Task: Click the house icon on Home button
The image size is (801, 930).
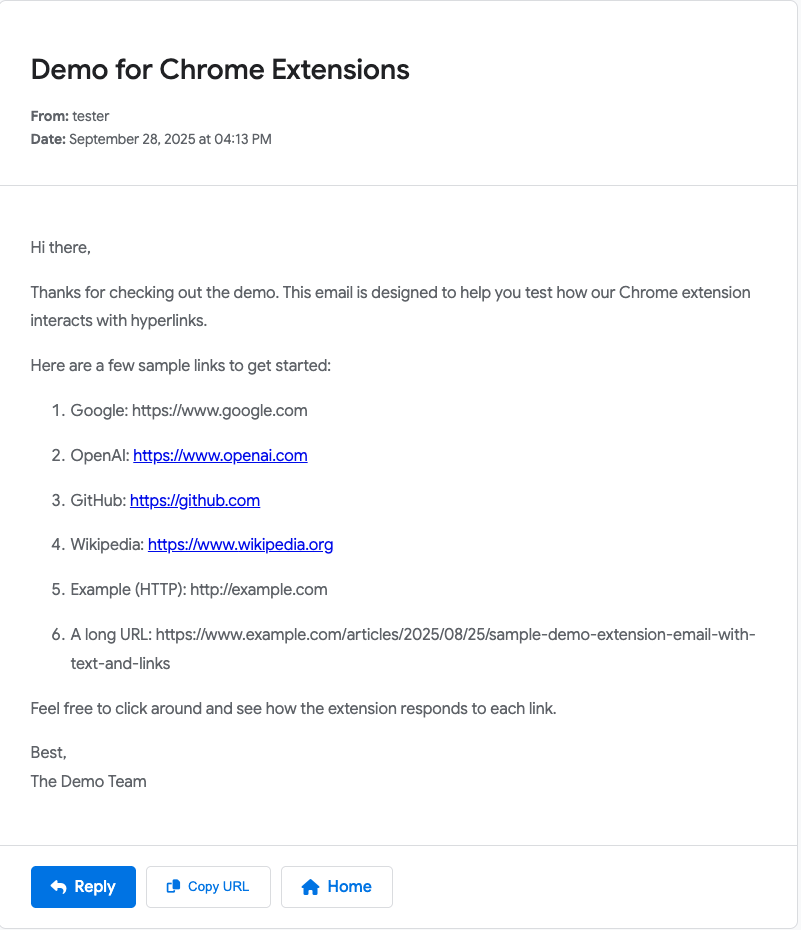Action: (x=310, y=887)
